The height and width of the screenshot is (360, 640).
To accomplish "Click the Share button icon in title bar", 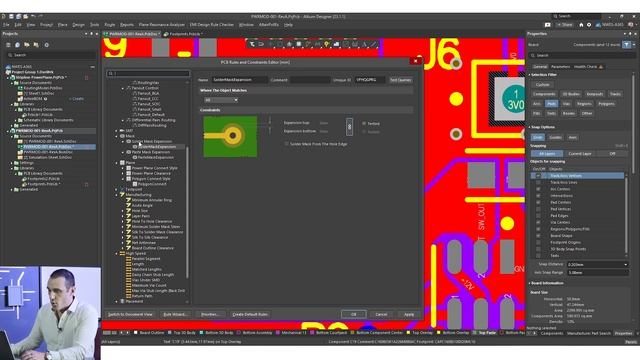I will coord(565,25).
